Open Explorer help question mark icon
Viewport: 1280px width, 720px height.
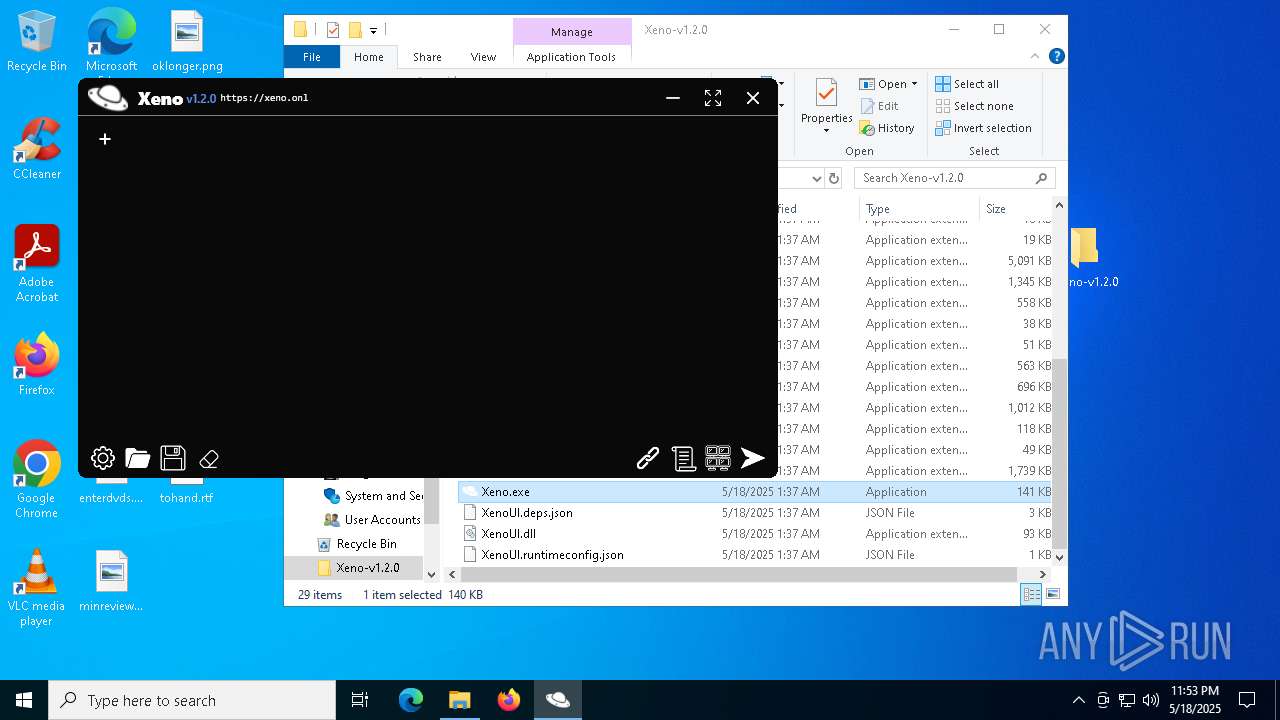point(1056,57)
